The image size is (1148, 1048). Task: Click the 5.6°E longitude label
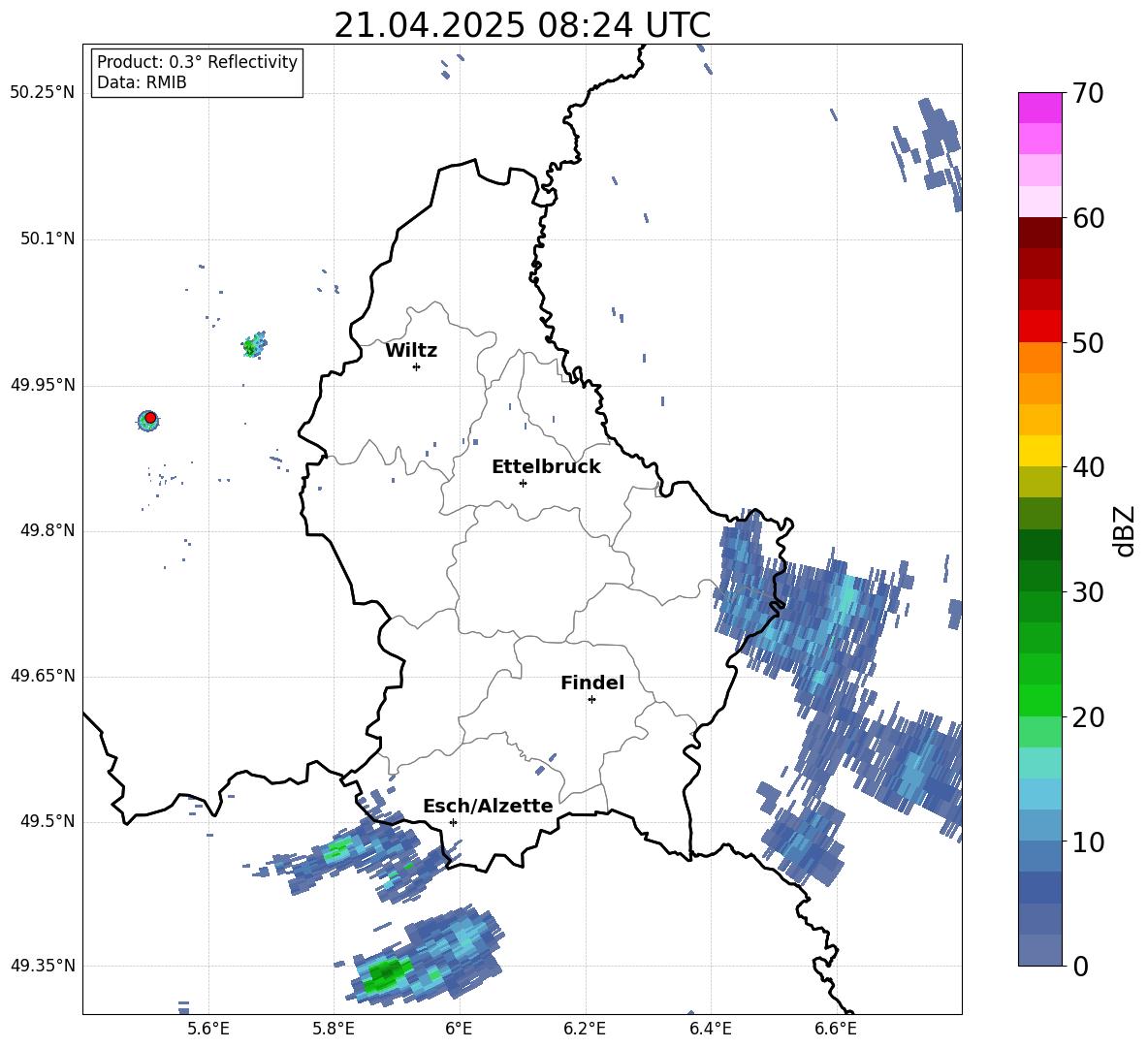[208, 1029]
